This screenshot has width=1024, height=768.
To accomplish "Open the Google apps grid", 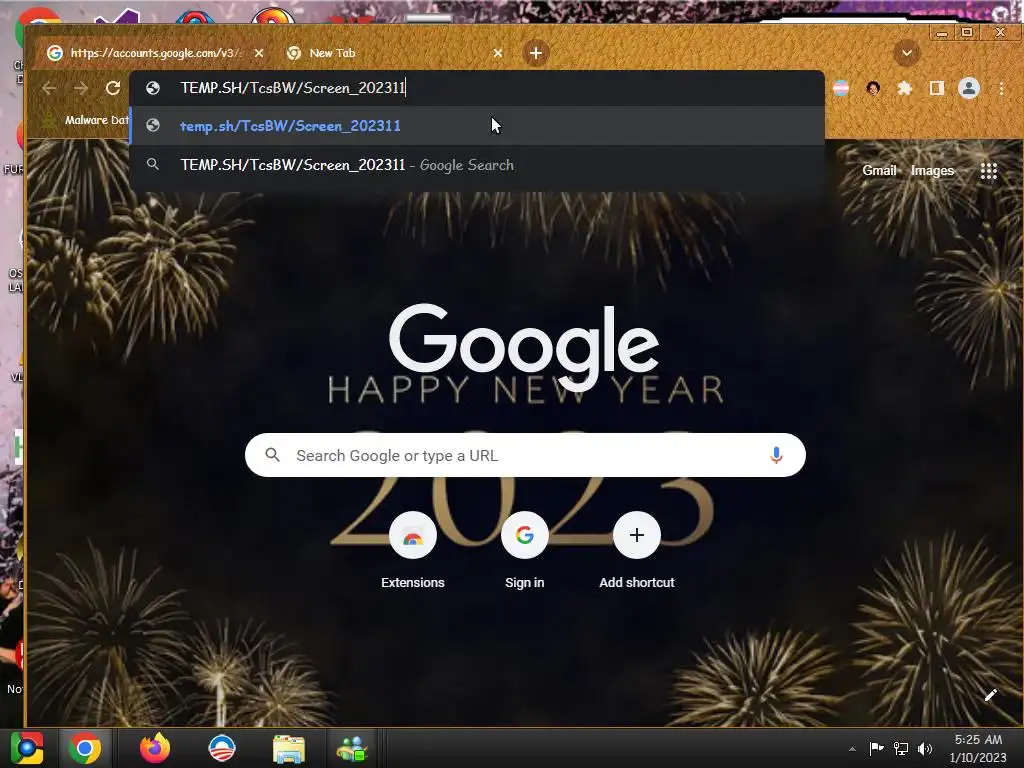I will 989,171.
